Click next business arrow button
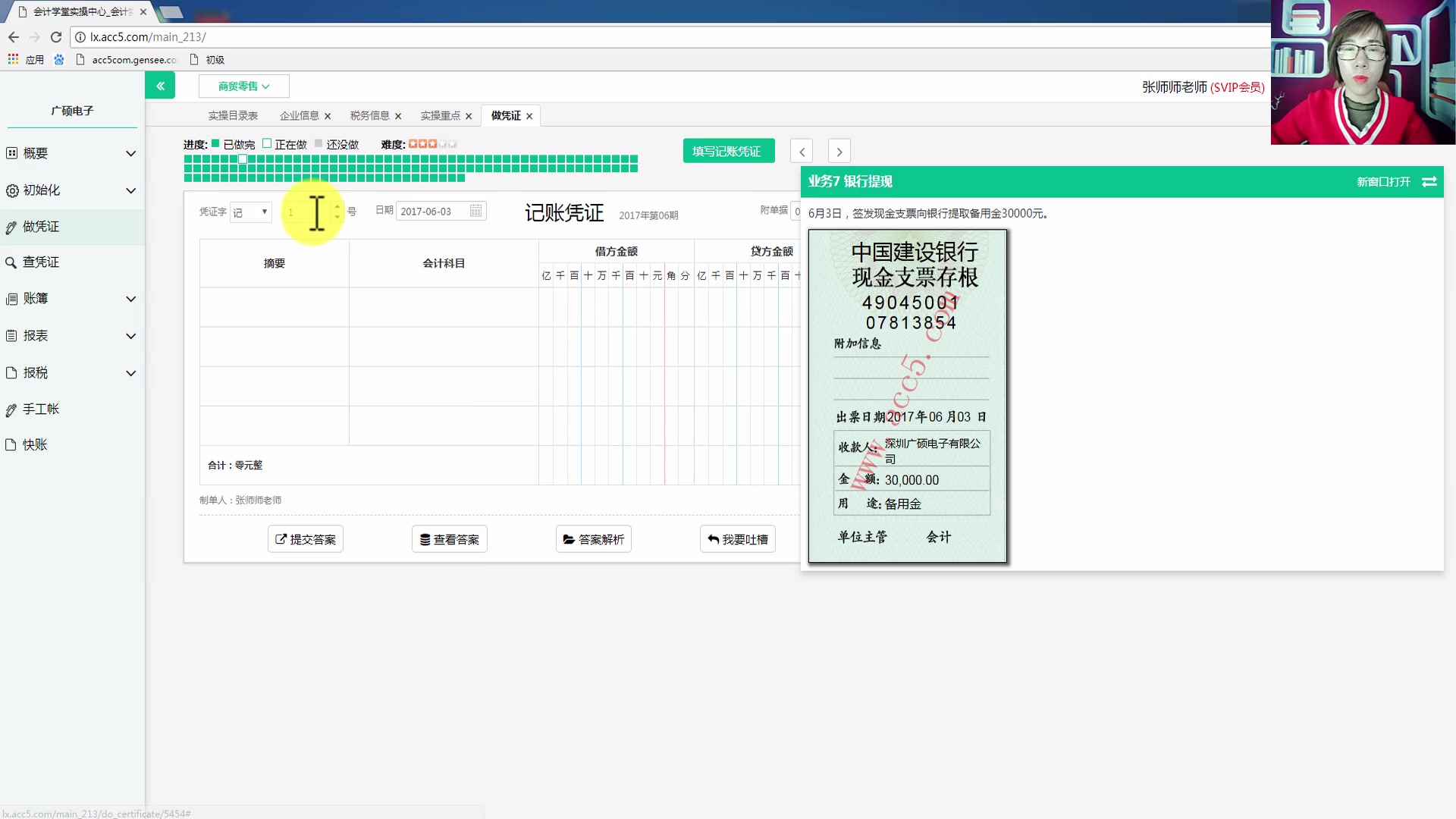This screenshot has width=1456, height=819. pyautogui.click(x=839, y=151)
